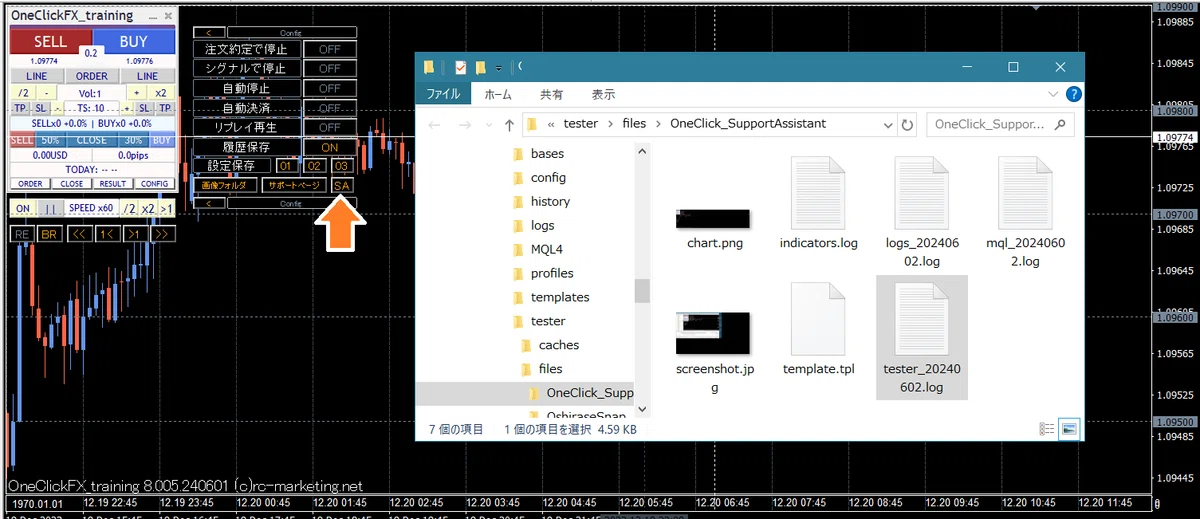Toggle the replay ON button
The width and height of the screenshot is (1200, 519).
coord(22,208)
